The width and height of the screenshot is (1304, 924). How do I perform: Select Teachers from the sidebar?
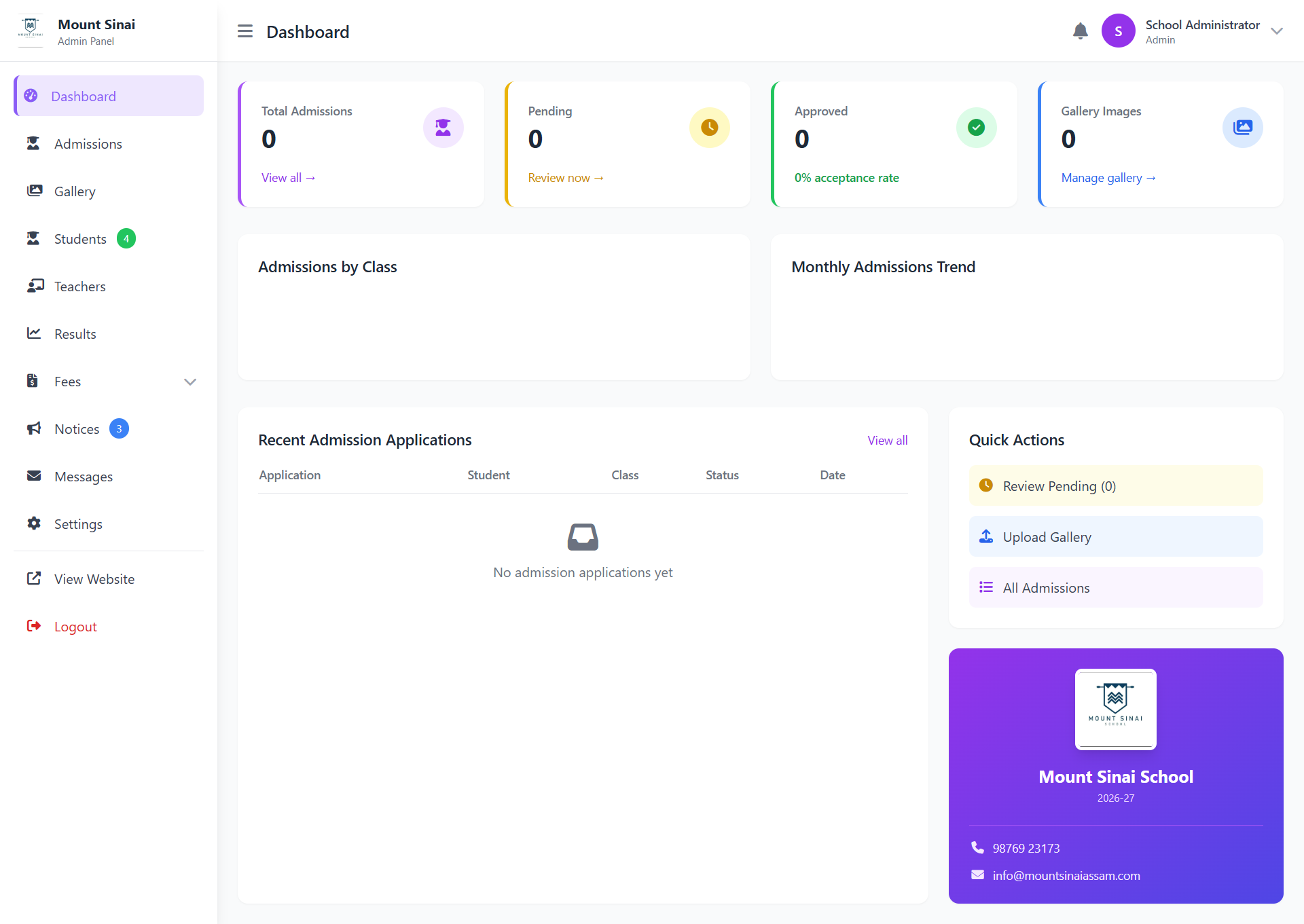pos(80,287)
